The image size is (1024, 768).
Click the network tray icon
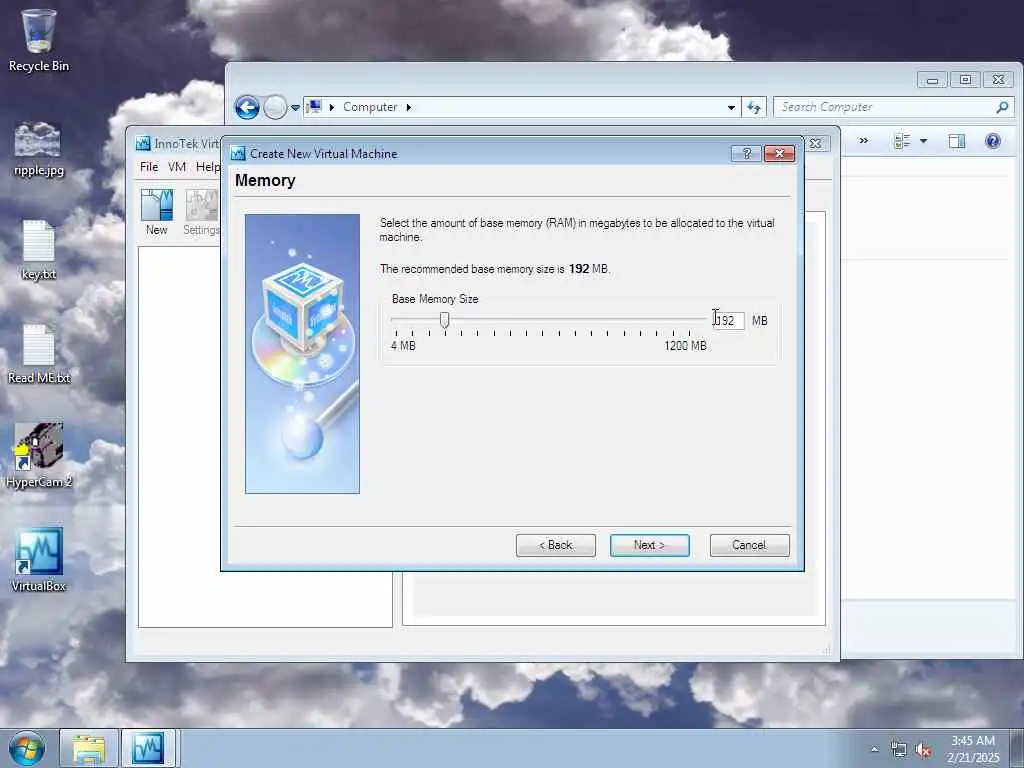(x=899, y=750)
